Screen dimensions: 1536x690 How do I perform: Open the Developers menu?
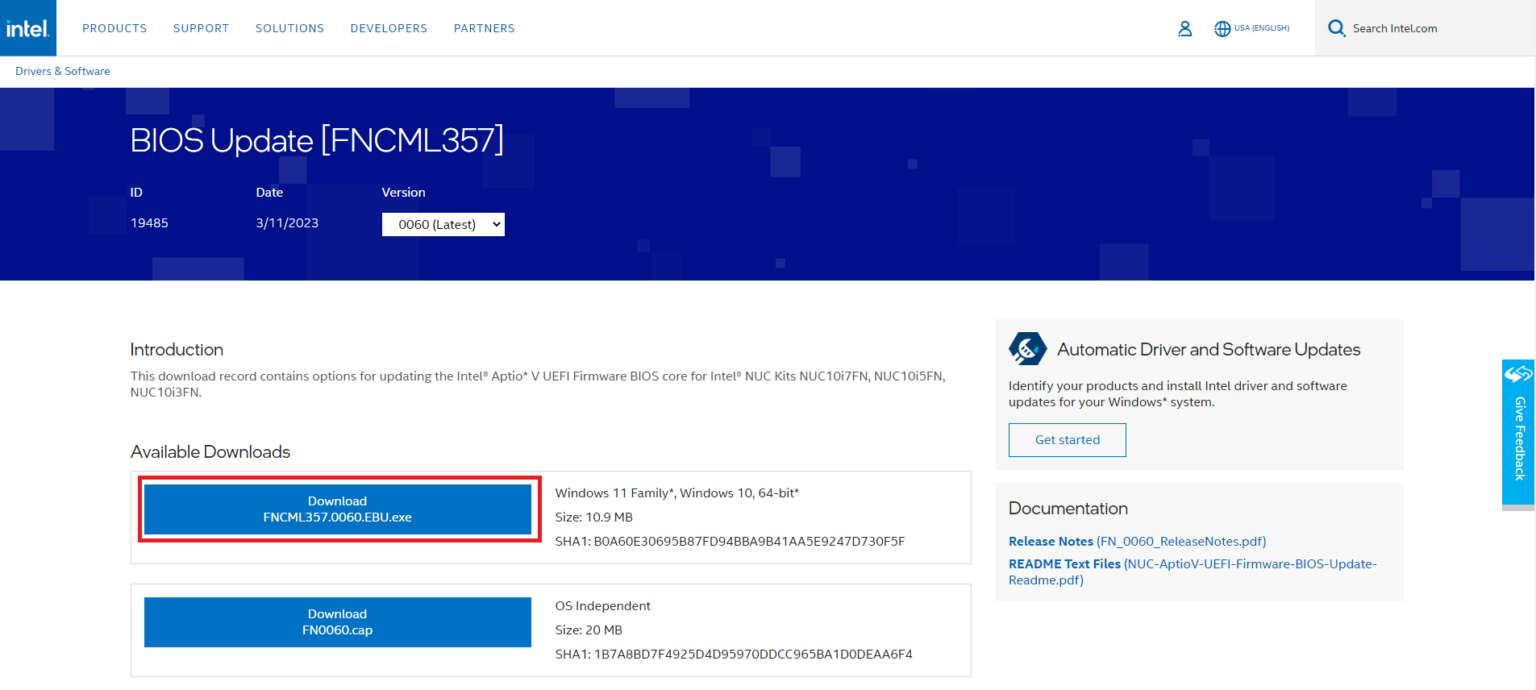click(x=388, y=28)
